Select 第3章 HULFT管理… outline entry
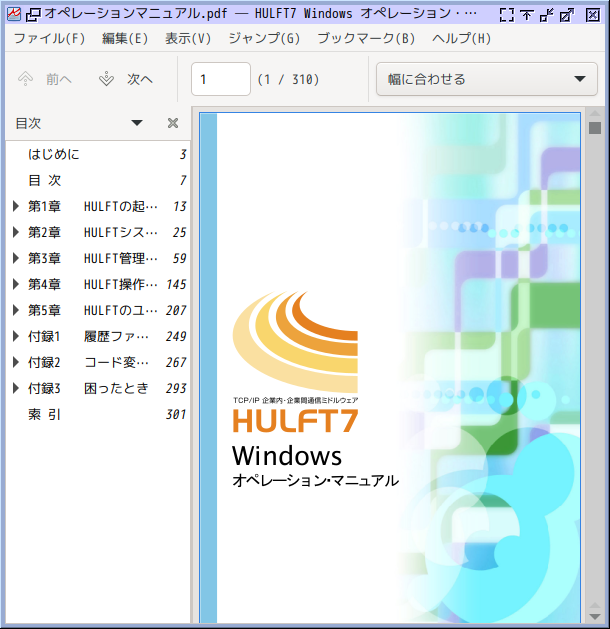This screenshot has width=610, height=629. pyautogui.click(x=98, y=258)
